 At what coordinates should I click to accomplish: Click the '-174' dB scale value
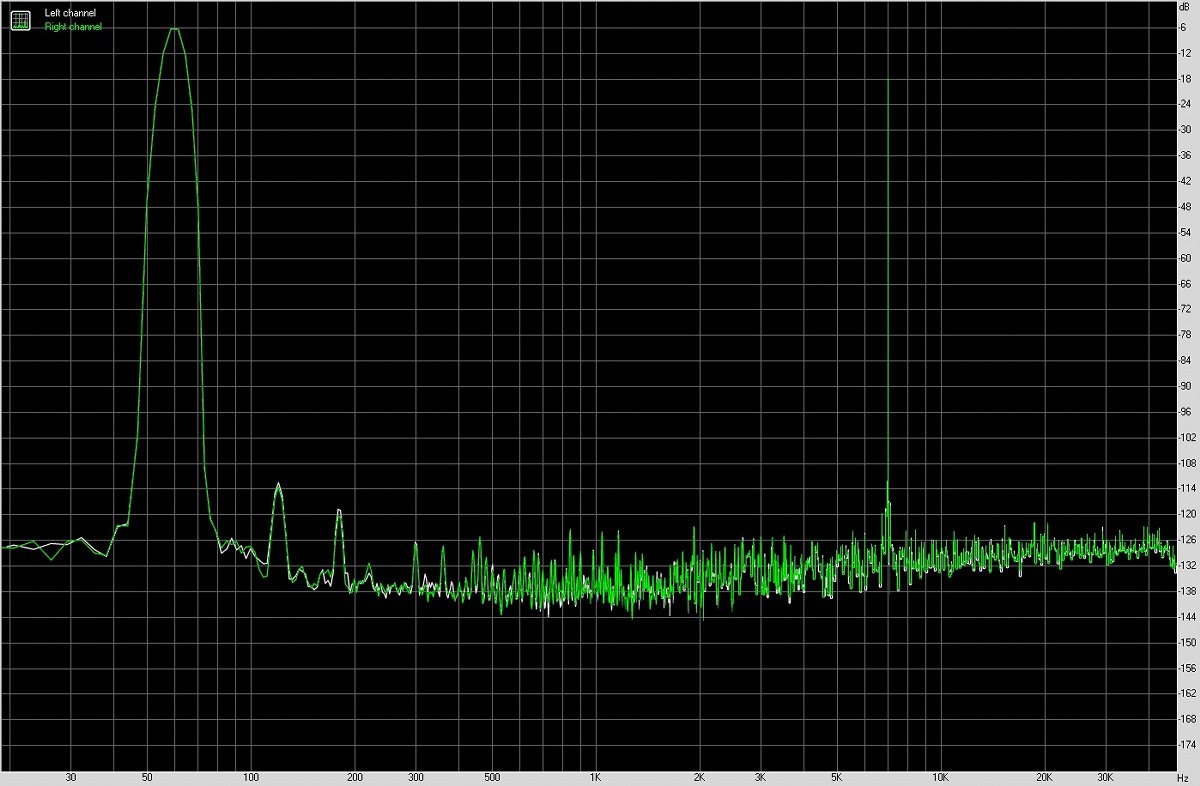coord(1187,744)
